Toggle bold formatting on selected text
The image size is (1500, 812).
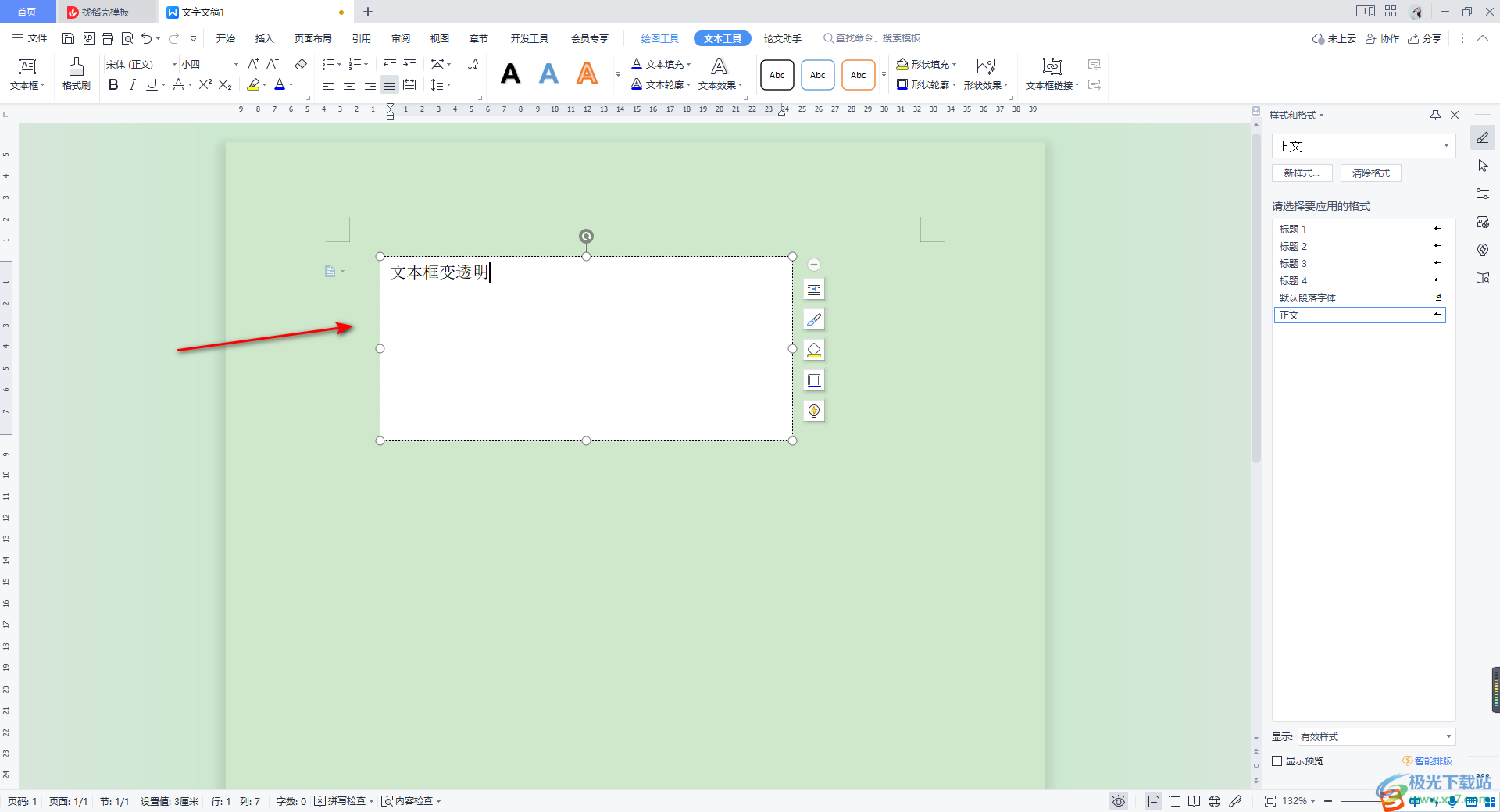click(x=113, y=85)
